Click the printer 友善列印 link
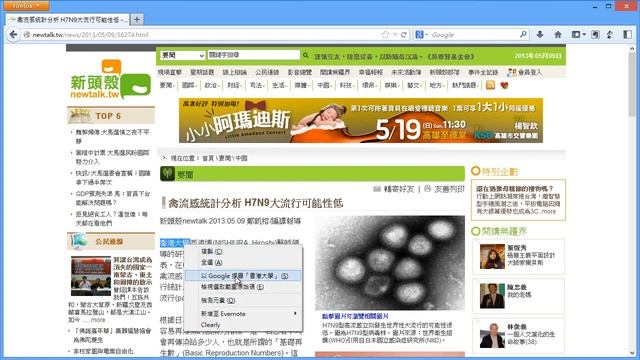The width and height of the screenshot is (640, 360). (444, 189)
